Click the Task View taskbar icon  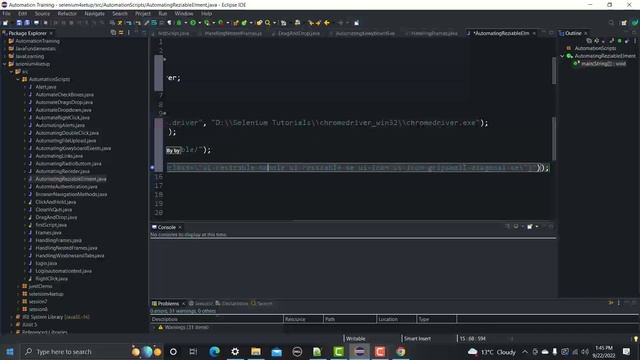click(193, 351)
